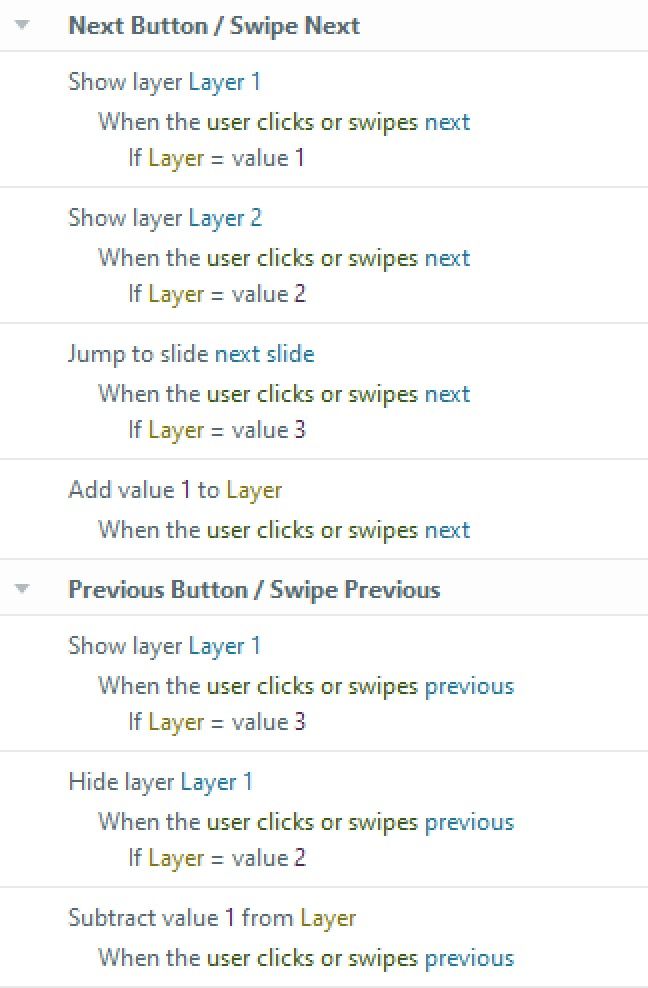Click the Layer variable in the Add value trigger
Screen dimensions: 648x988
[254, 490]
